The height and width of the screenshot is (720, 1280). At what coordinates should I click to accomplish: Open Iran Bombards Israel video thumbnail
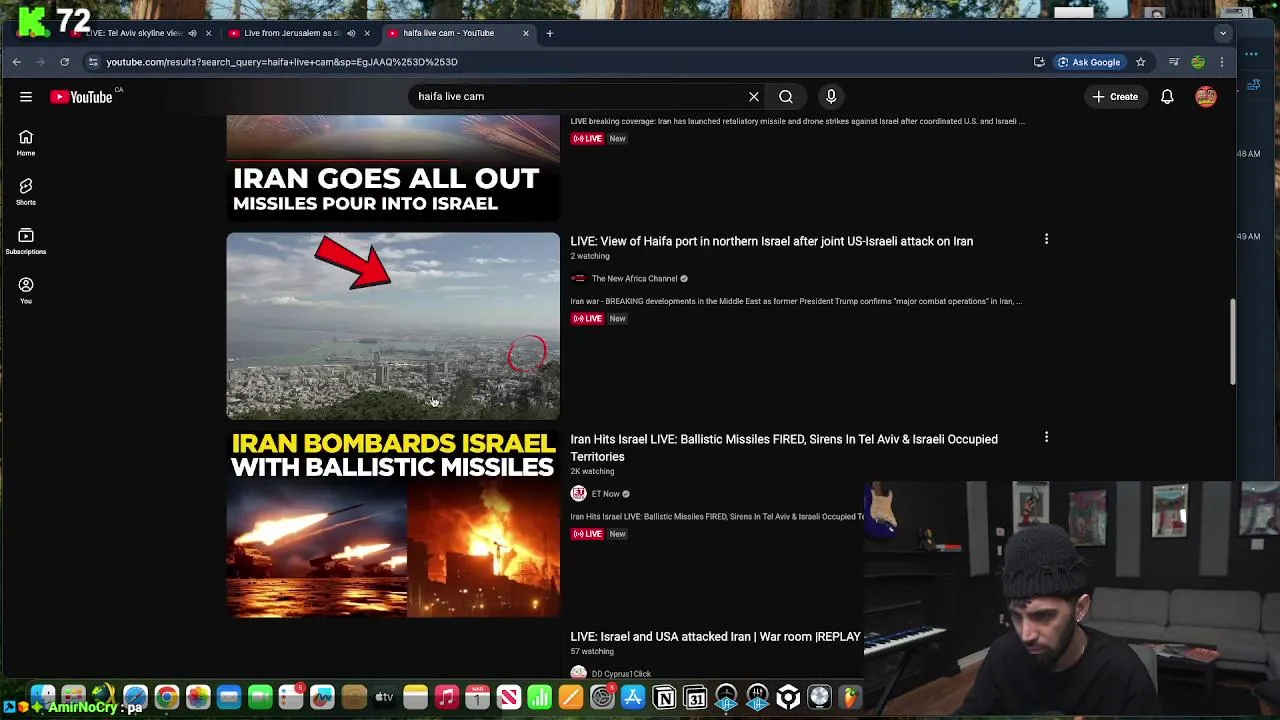[393, 524]
